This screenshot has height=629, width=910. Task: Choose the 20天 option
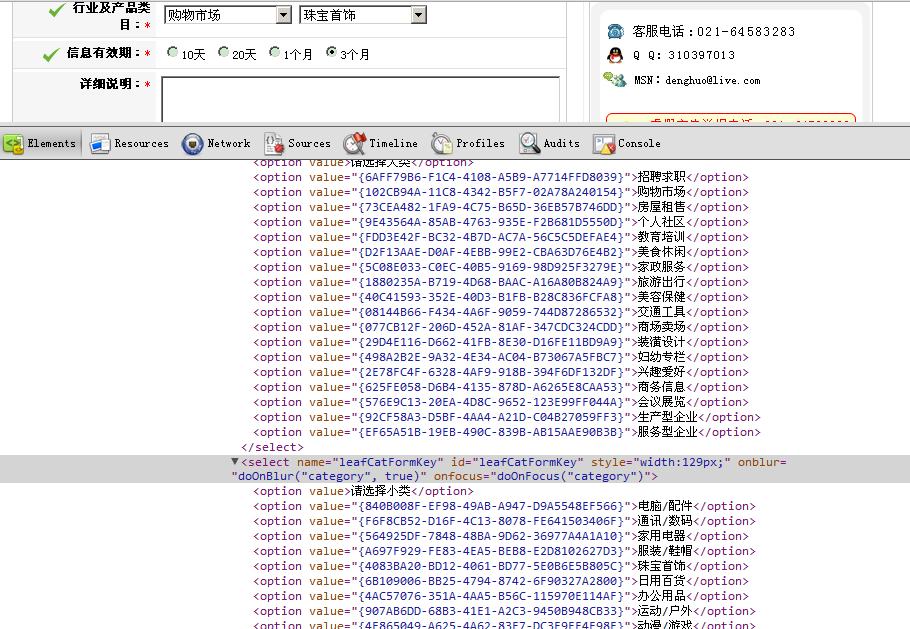click(x=223, y=52)
